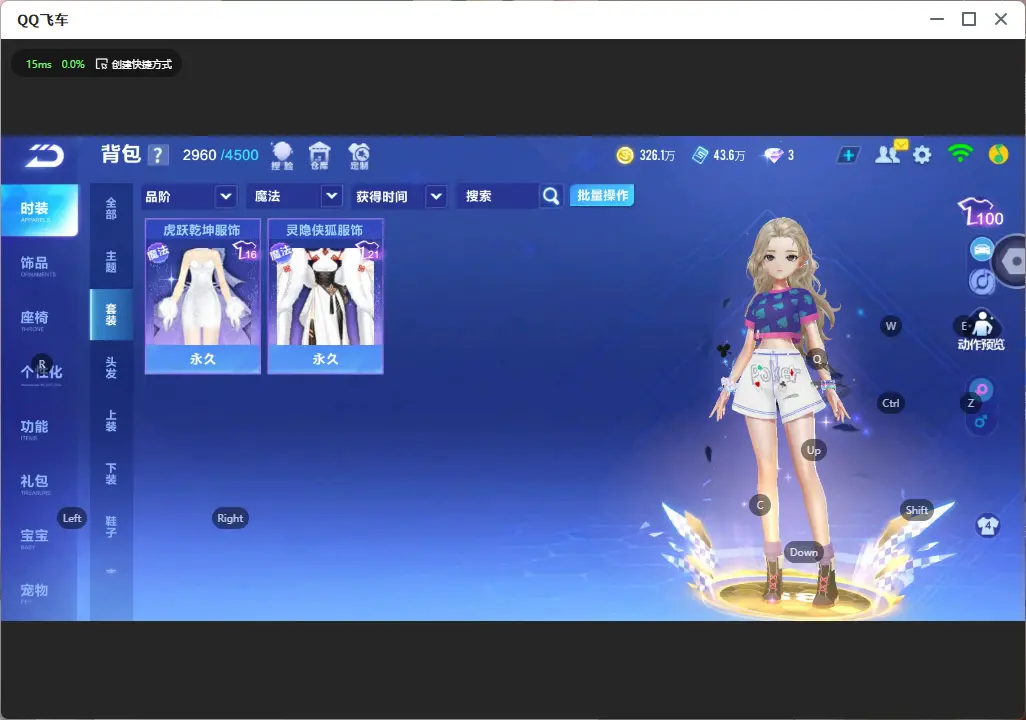1026x720 pixels.
Task: Select the 主题 theme sub-category
Action: (111, 262)
